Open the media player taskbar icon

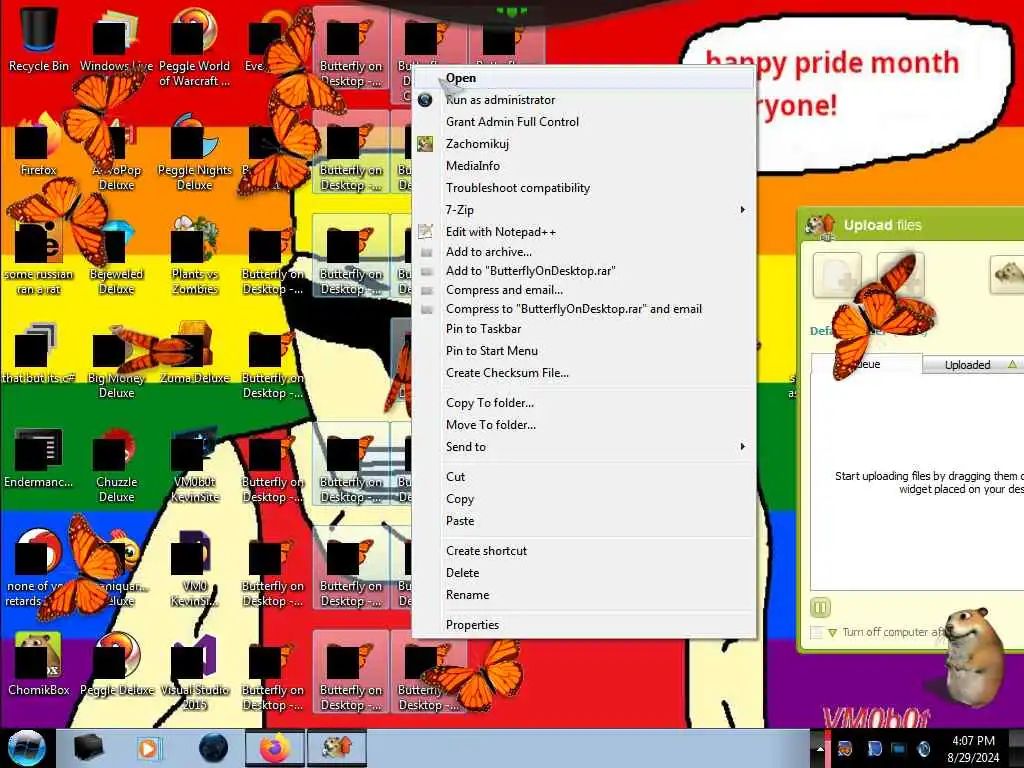[x=148, y=748]
